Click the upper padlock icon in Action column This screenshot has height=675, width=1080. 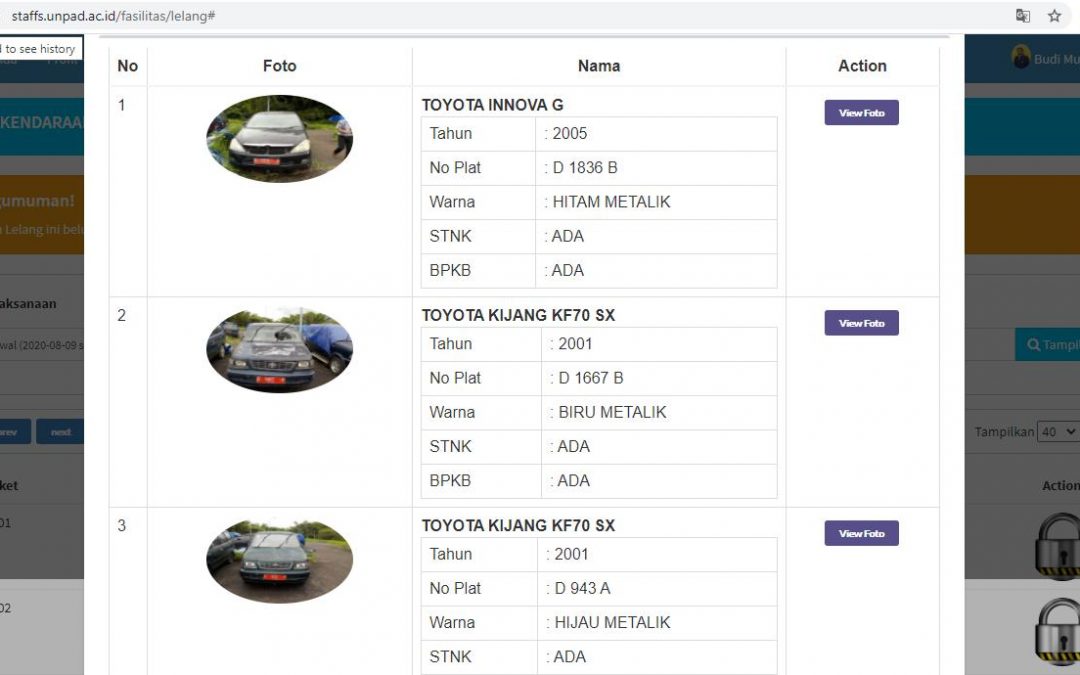tap(1058, 546)
